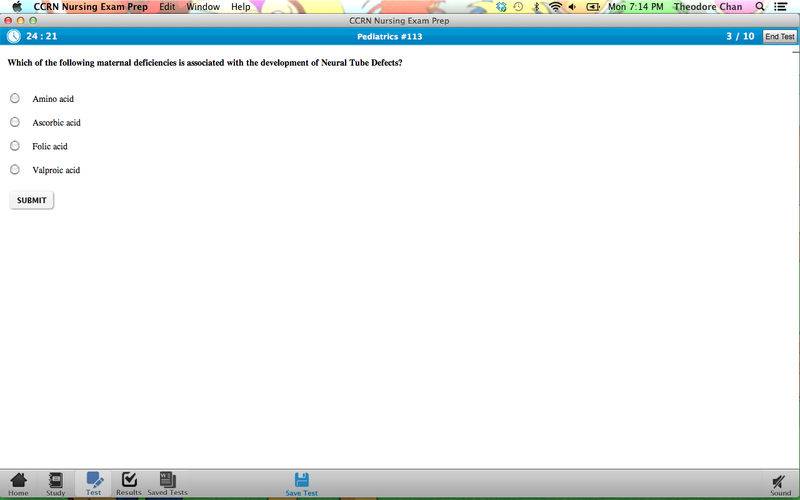Open the Edit menu
This screenshot has width=800, height=500.
[x=167, y=7]
